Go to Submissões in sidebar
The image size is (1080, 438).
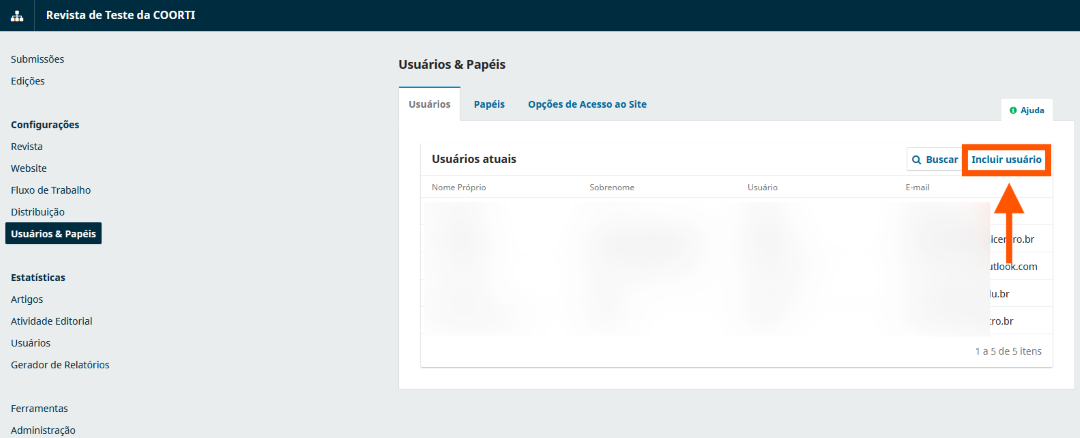pos(38,59)
